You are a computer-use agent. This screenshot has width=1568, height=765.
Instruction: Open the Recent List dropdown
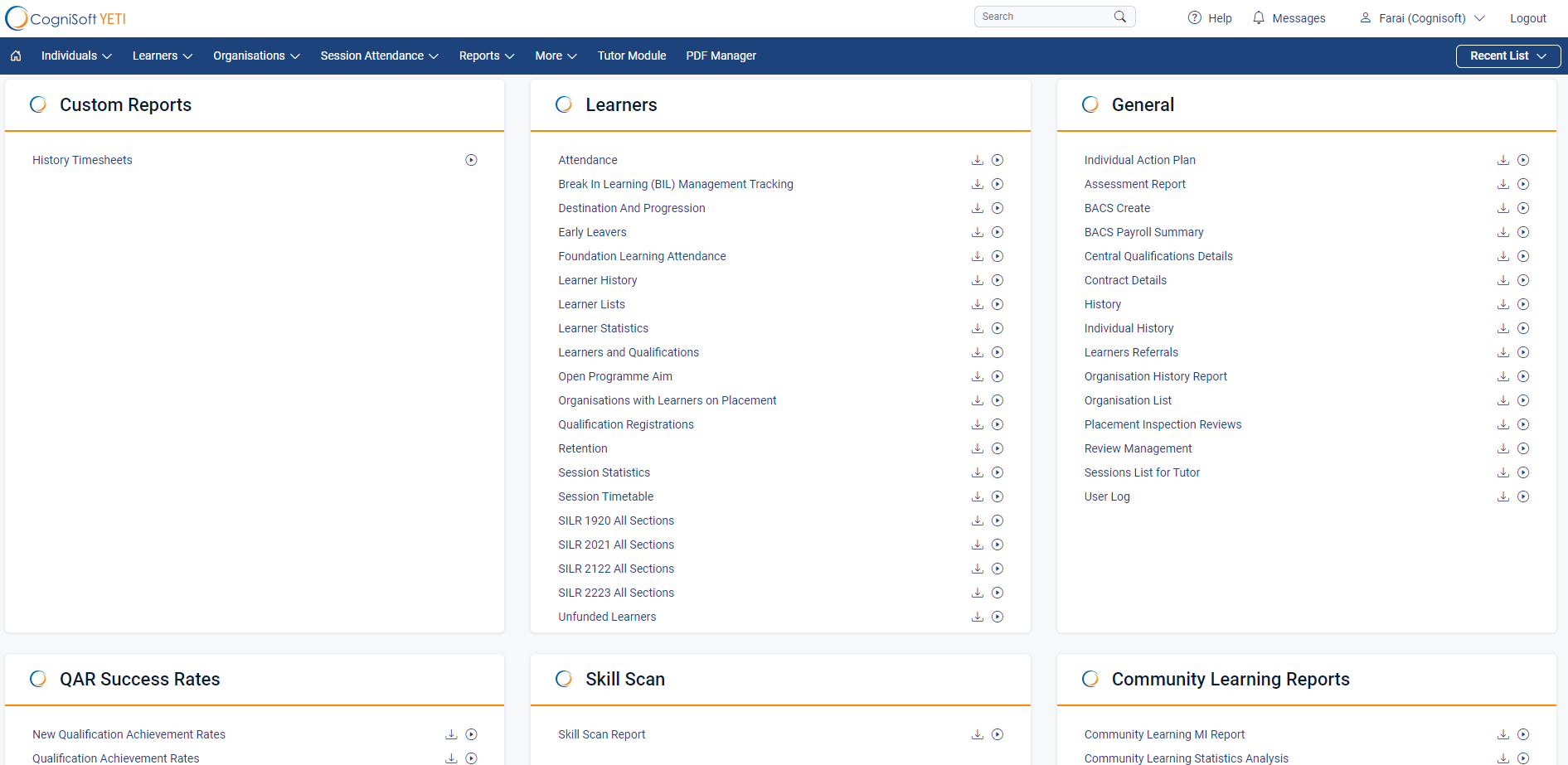tap(1507, 56)
